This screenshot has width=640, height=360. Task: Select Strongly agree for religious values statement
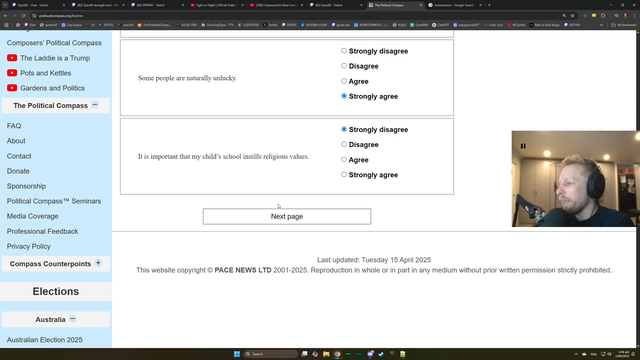(344, 174)
